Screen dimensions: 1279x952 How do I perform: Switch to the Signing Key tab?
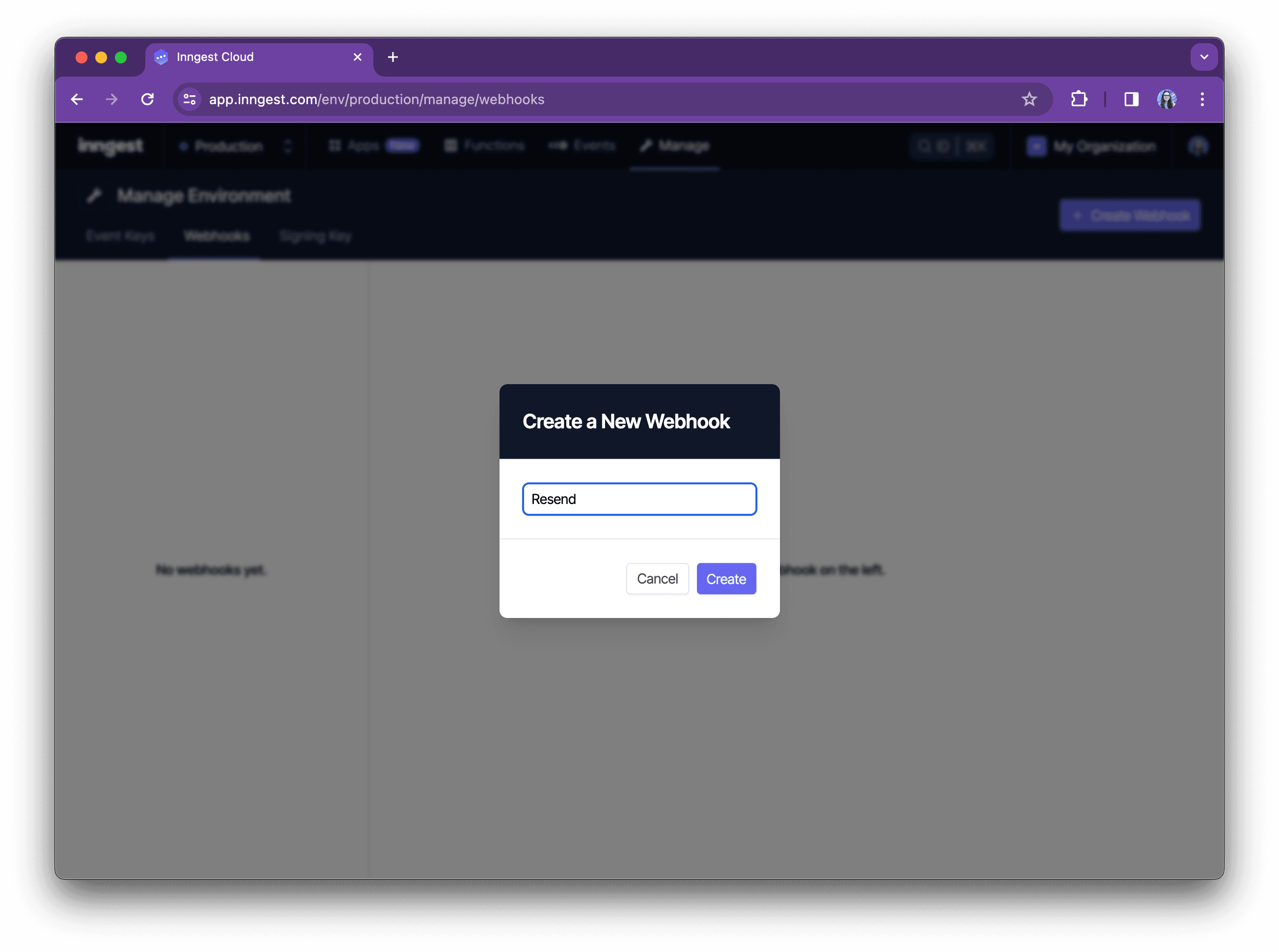[315, 235]
